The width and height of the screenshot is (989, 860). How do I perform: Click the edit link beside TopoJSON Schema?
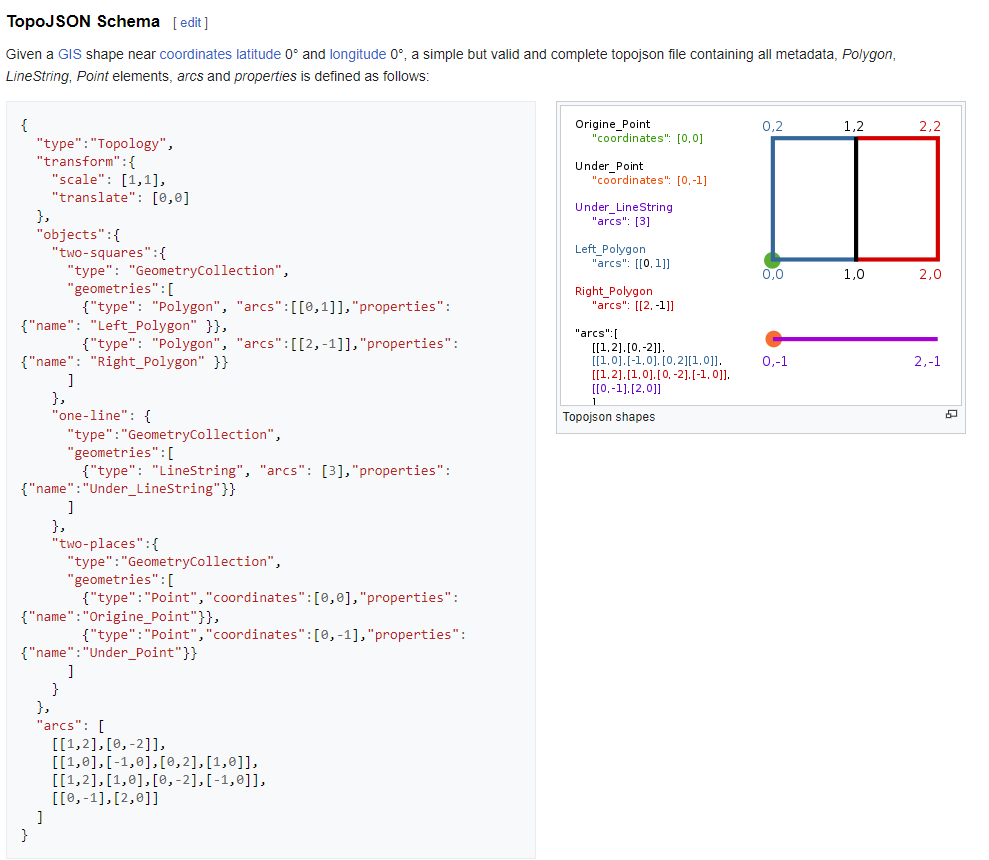click(x=190, y=21)
